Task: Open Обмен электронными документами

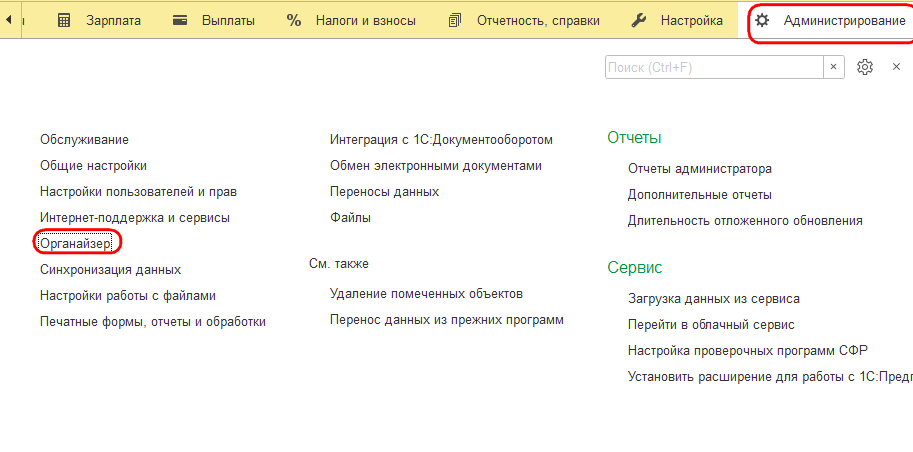Action: point(436,166)
